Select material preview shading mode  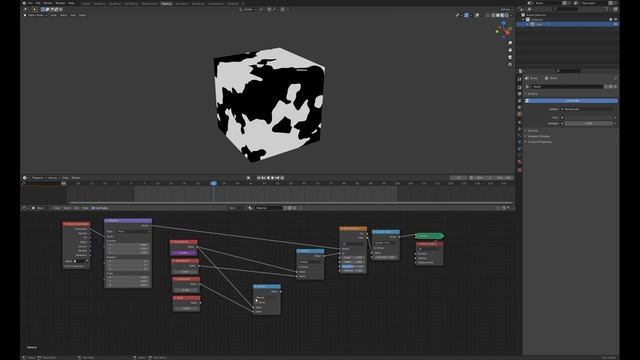pos(502,15)
